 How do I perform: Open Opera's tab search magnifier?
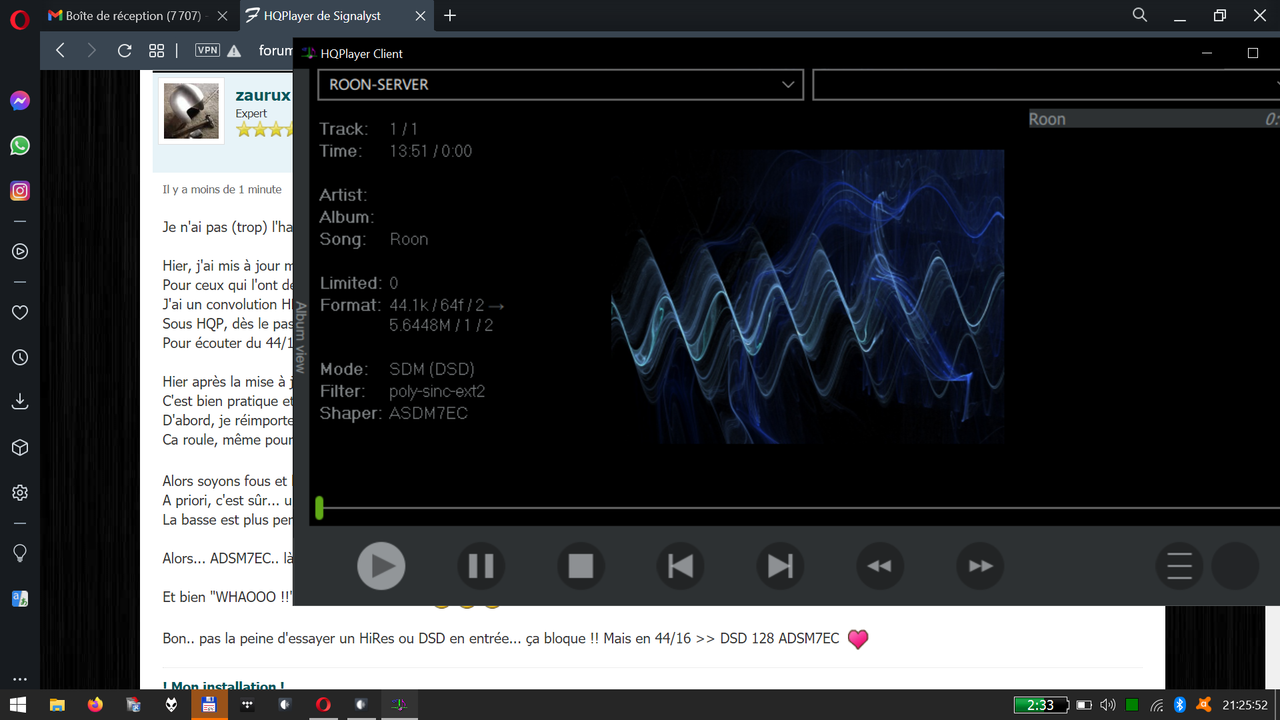pyautogui.click(x=1140, y=15)
